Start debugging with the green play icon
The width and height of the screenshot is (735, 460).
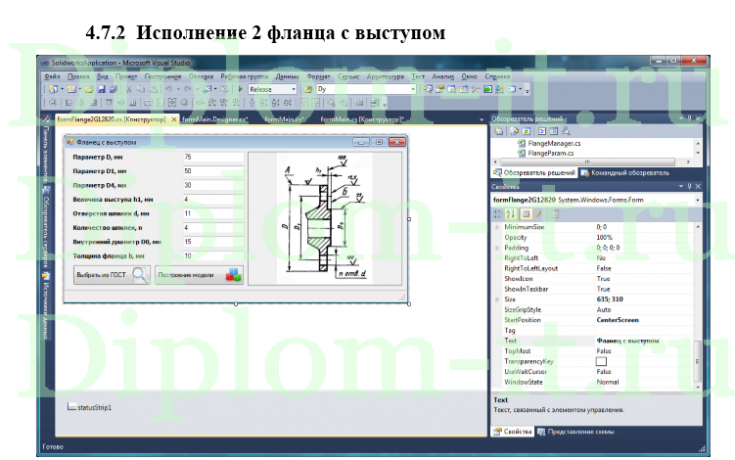coord(240,89)
